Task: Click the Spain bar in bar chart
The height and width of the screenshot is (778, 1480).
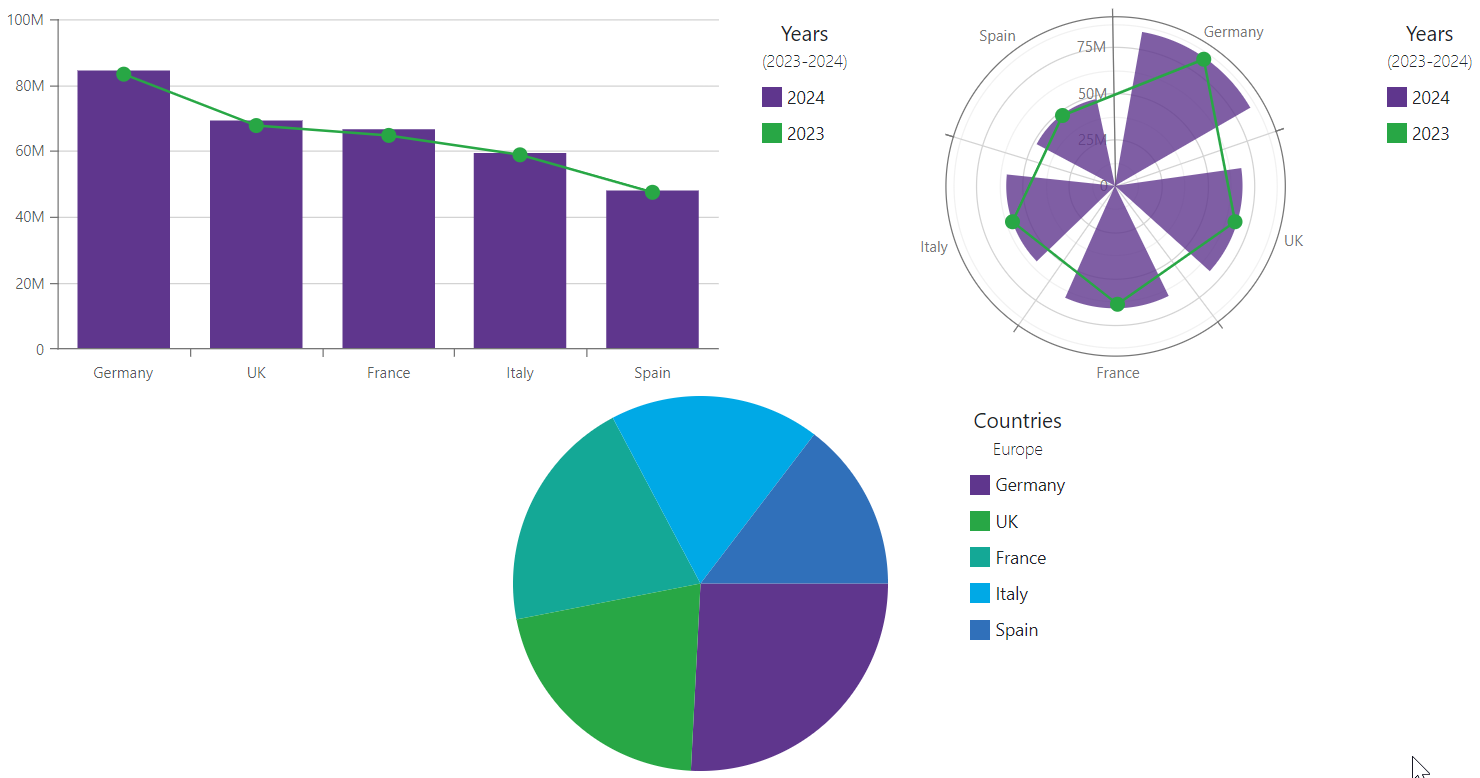Action: click(x=652, y=270)
